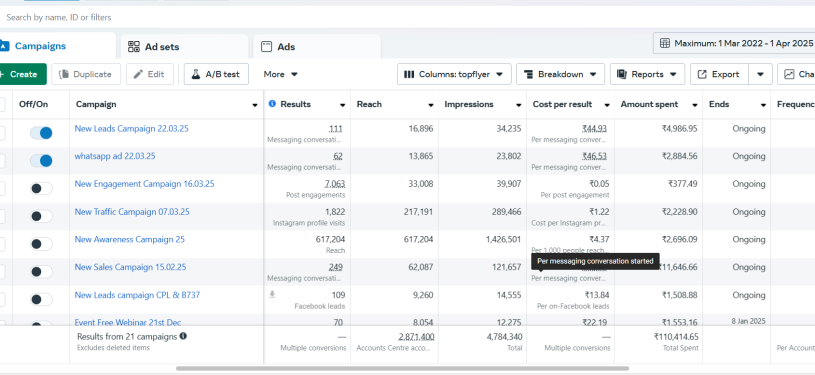Open the Reports dropdown

[647, 74]
